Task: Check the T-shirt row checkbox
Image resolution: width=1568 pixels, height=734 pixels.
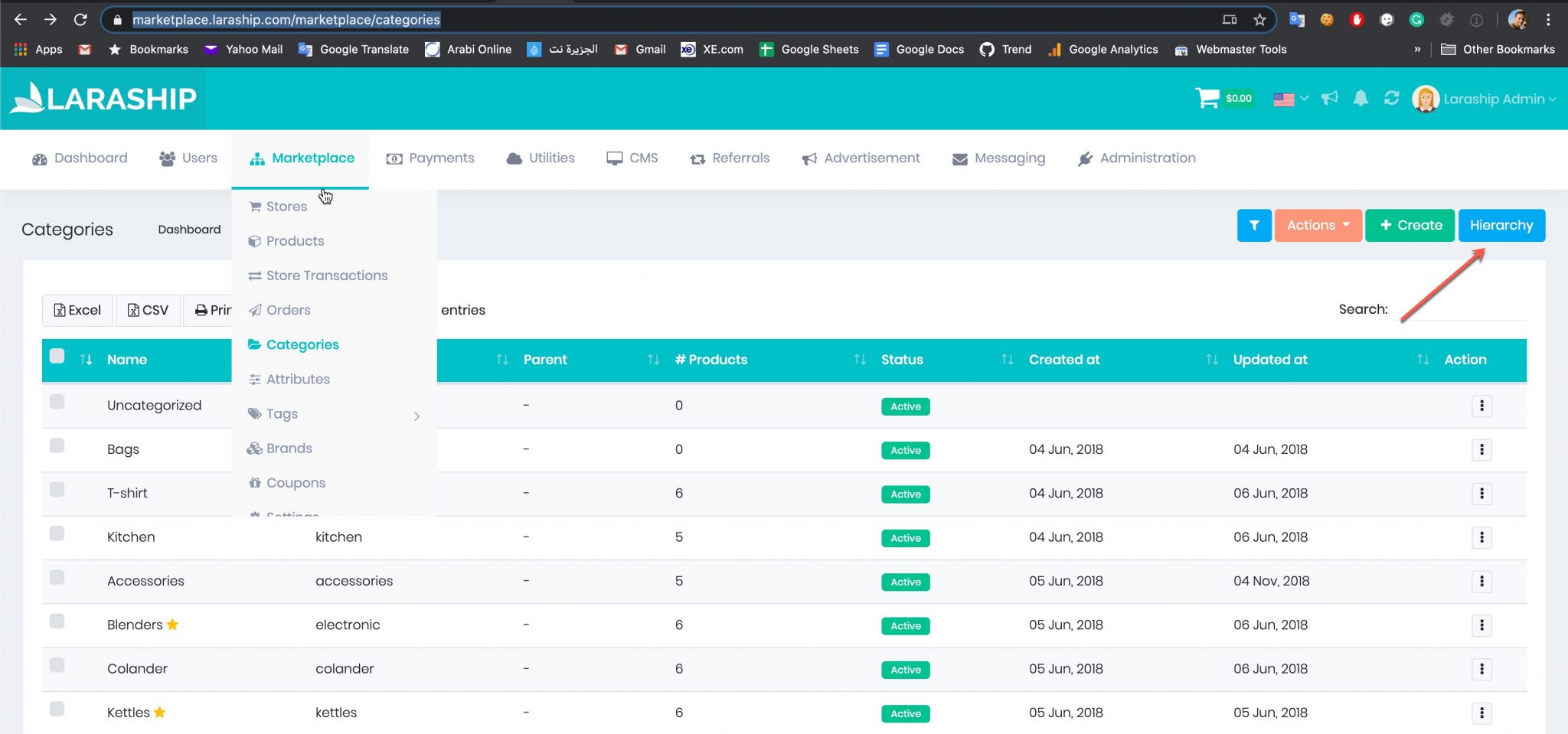Action: pos(57,490)
